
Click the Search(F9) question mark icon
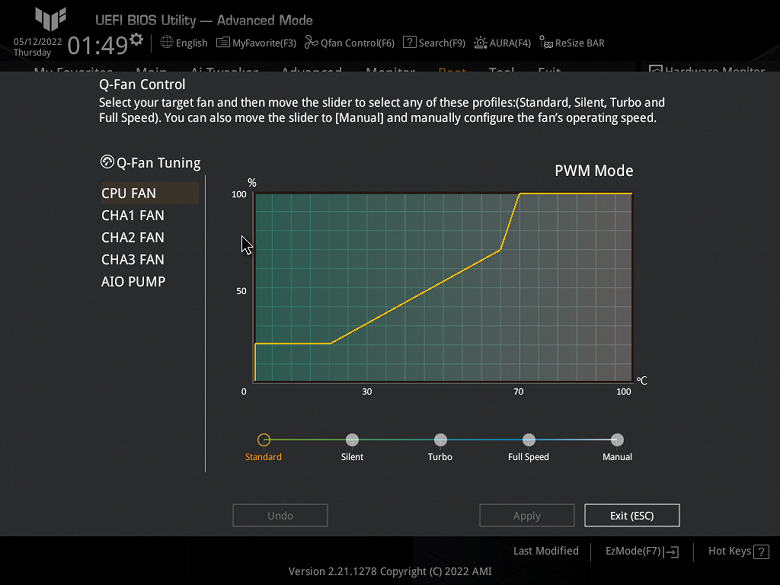[x=409, y=42]
